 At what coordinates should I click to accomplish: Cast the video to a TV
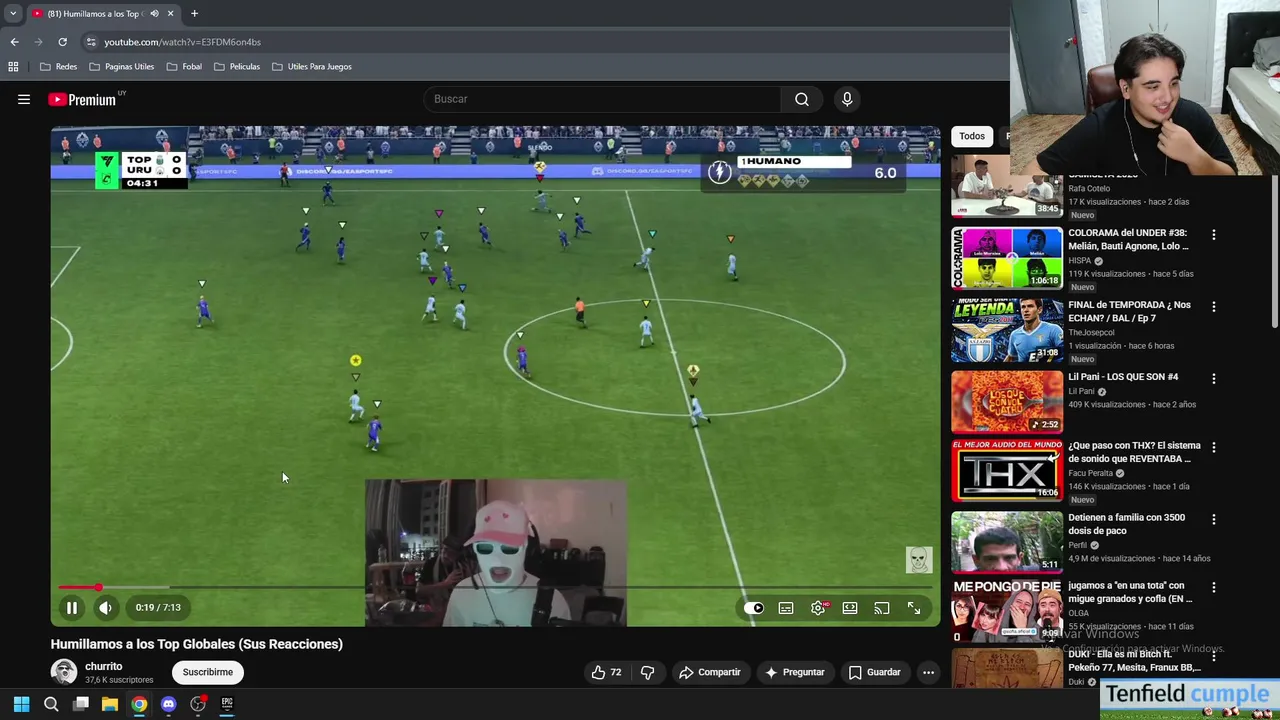882,608
